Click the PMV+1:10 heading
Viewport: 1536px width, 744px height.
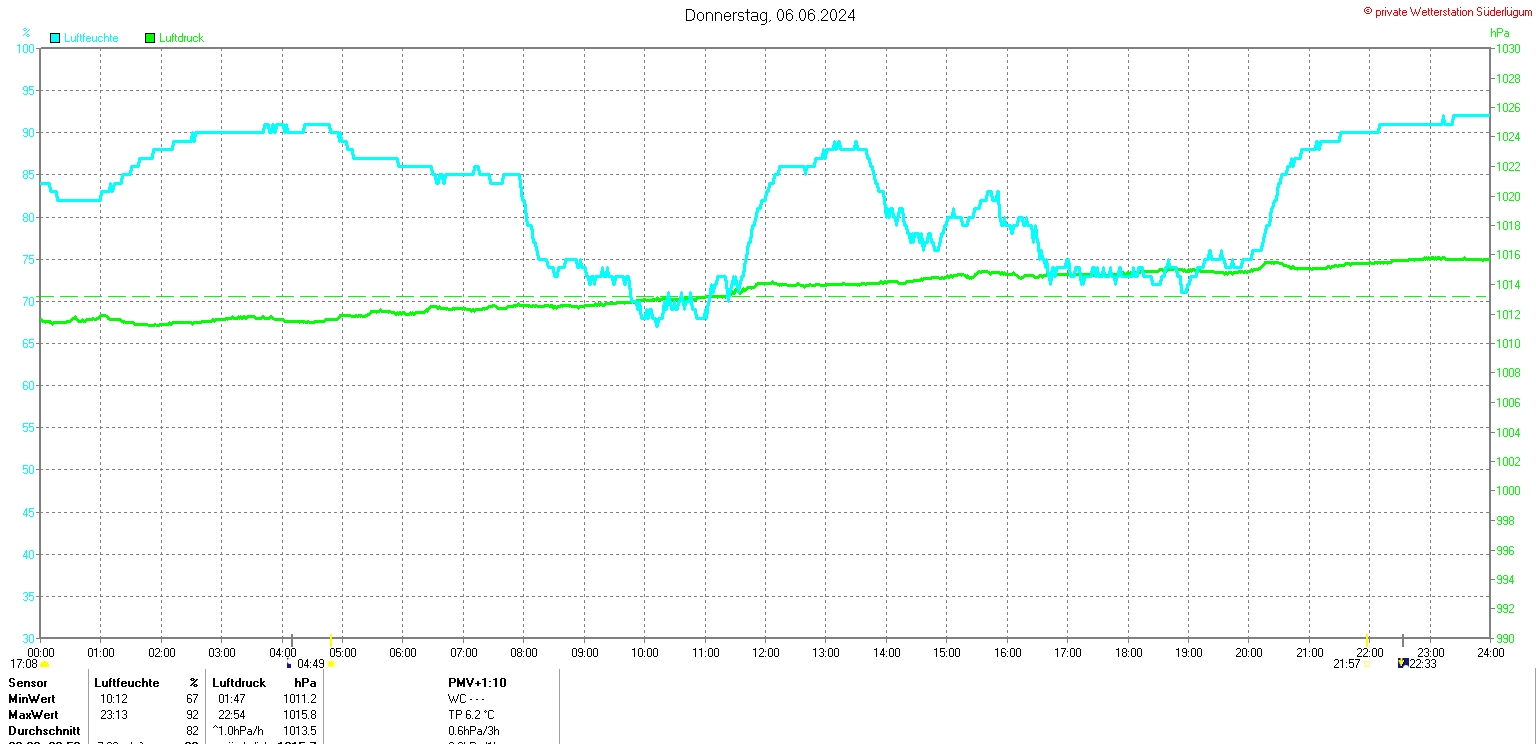click(x=477, y=682)
